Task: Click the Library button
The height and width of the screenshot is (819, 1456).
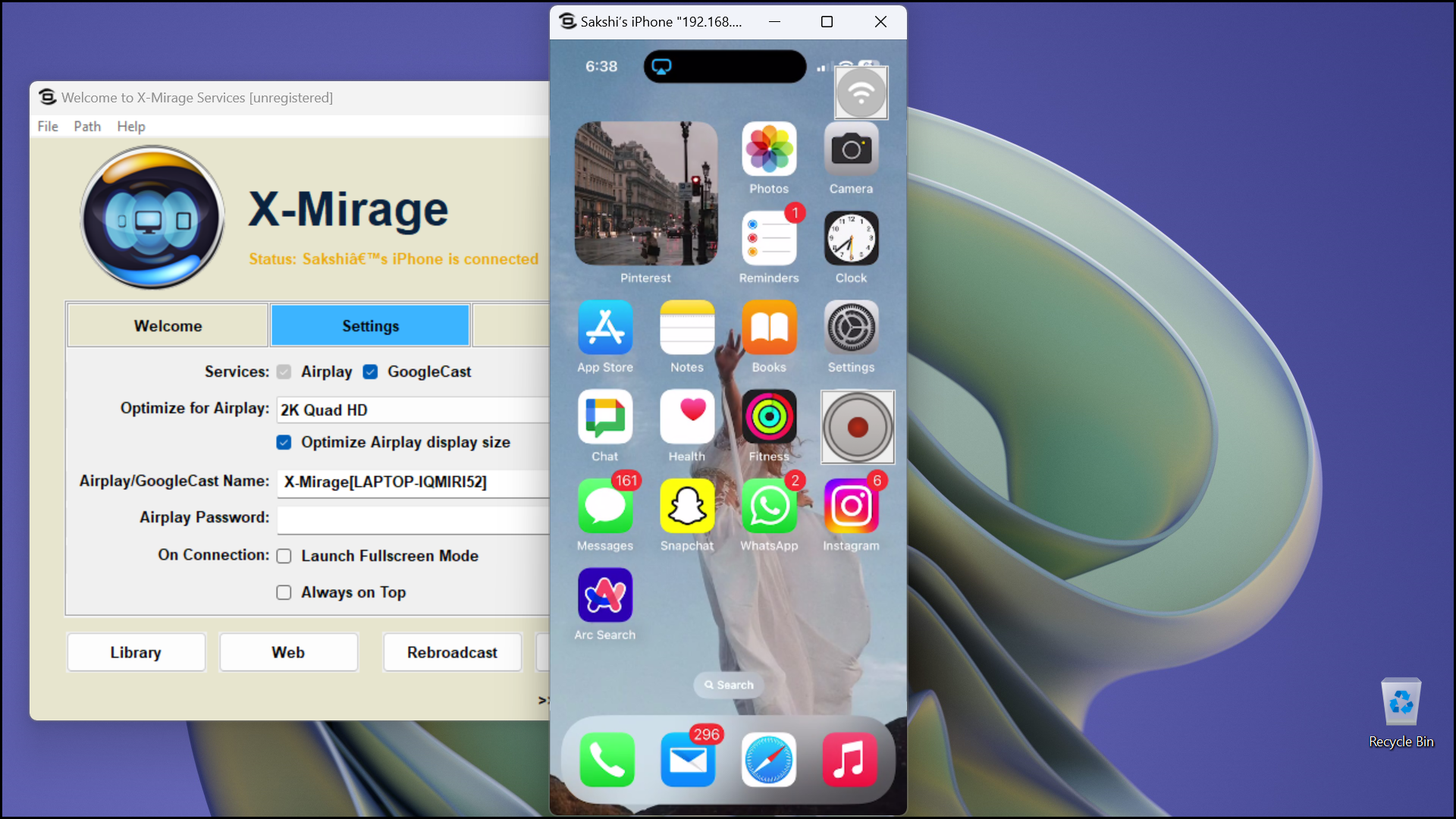Action: tap(136, 652)
